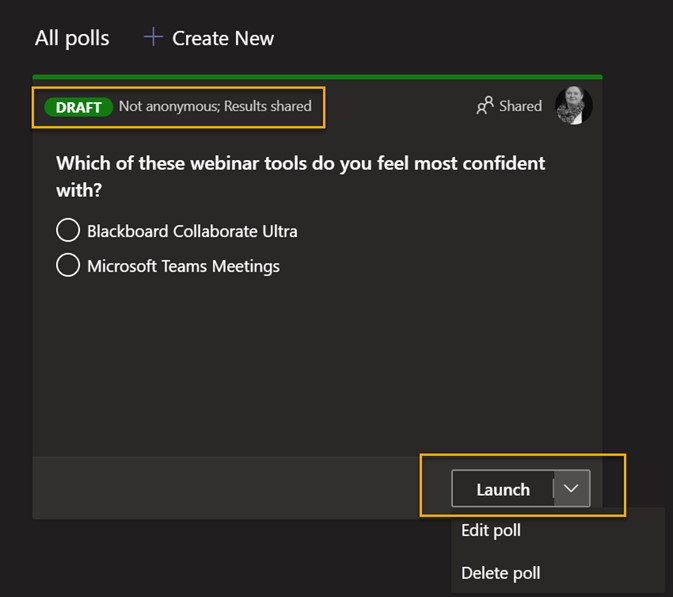Expand the chevron next to Launch
Screen dimensions: 673x597
click(x=572, y=488)
